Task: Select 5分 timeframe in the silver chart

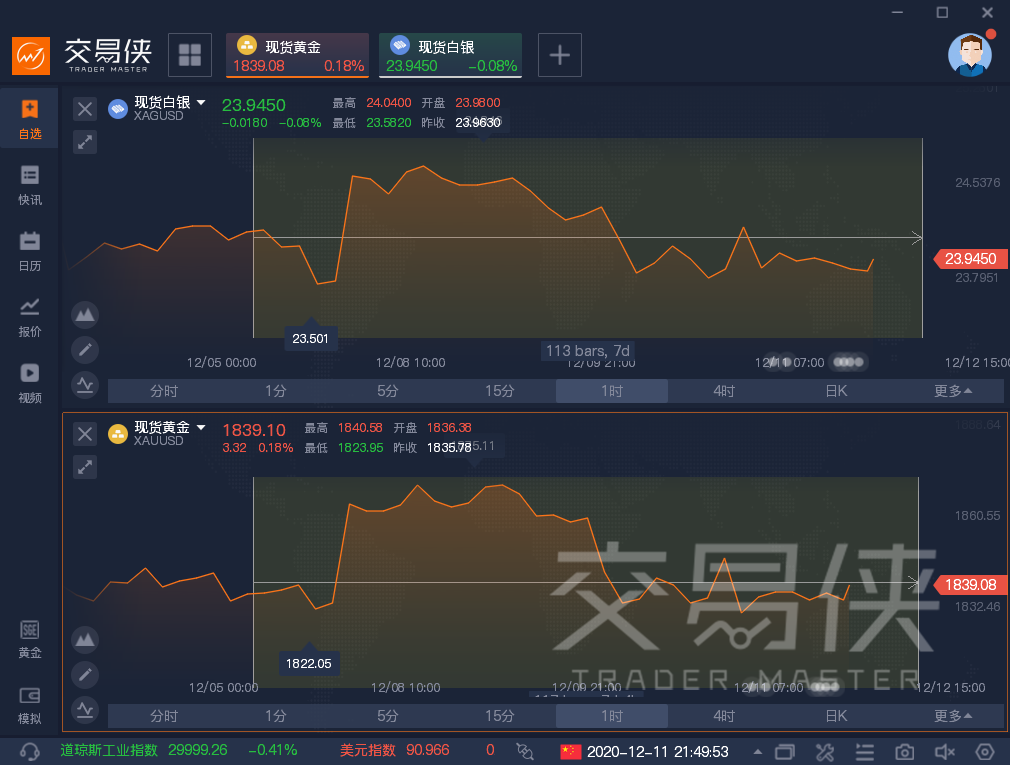Action: click(x=388, y=391)
